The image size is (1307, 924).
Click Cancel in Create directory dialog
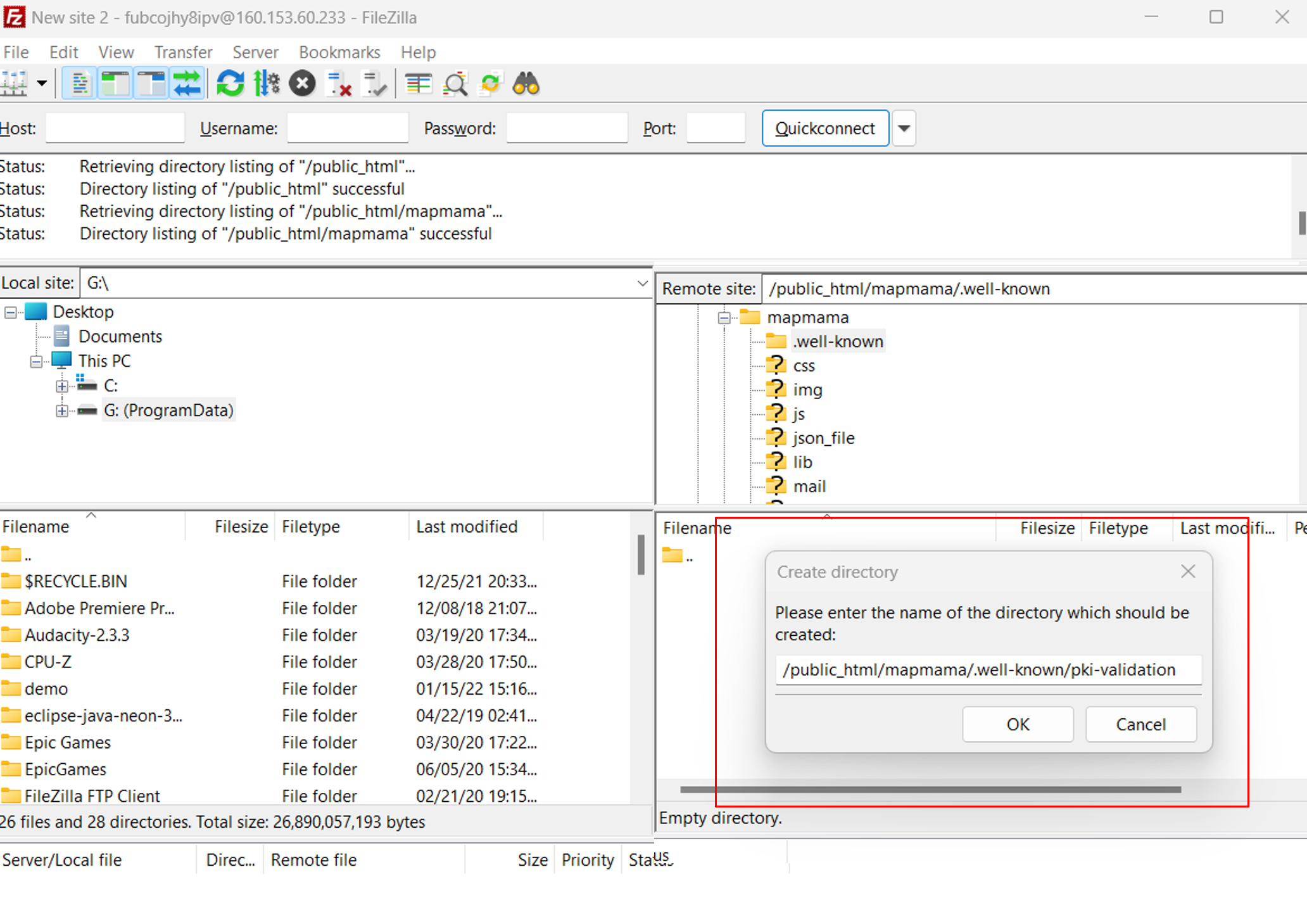1140,724
